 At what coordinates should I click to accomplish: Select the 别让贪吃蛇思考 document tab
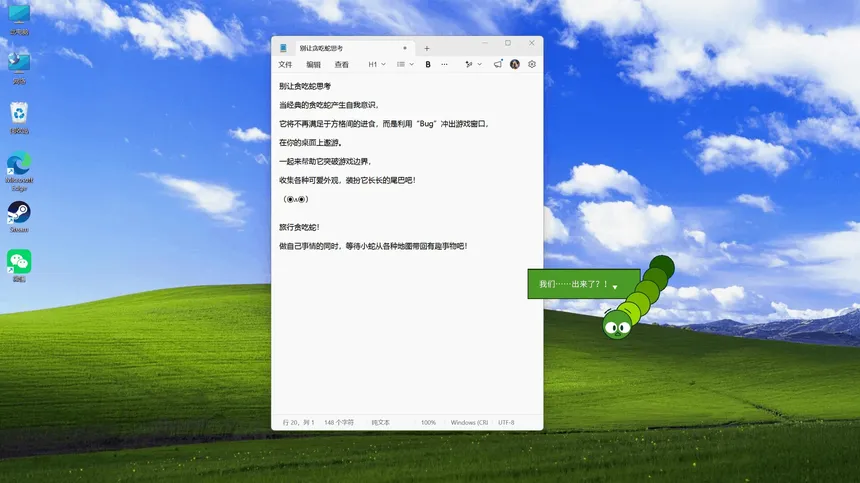coord(353,48)
